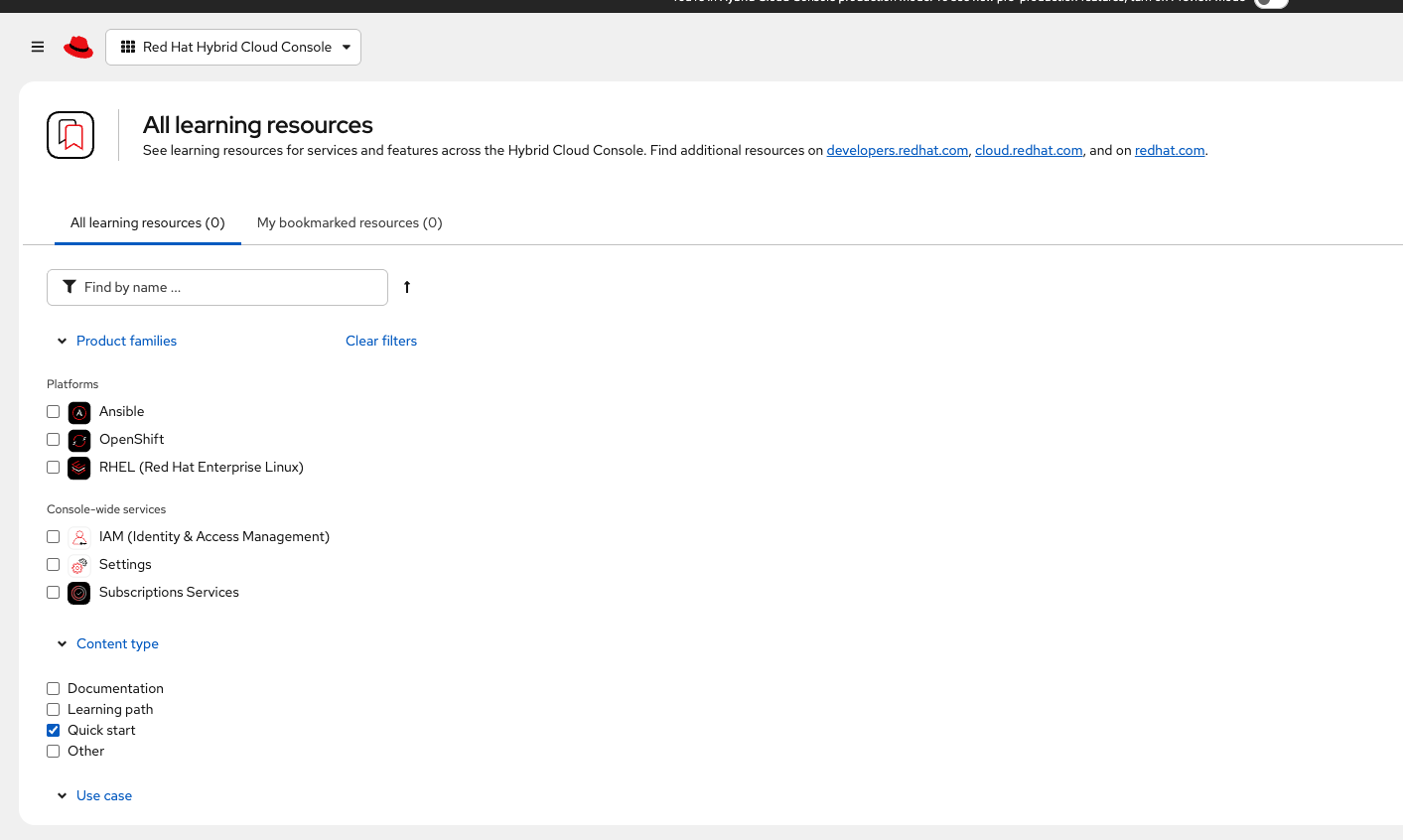The image size is (1403, 840).
Task: Follow the redhat.com link
Action: (x=1170, y=150)
